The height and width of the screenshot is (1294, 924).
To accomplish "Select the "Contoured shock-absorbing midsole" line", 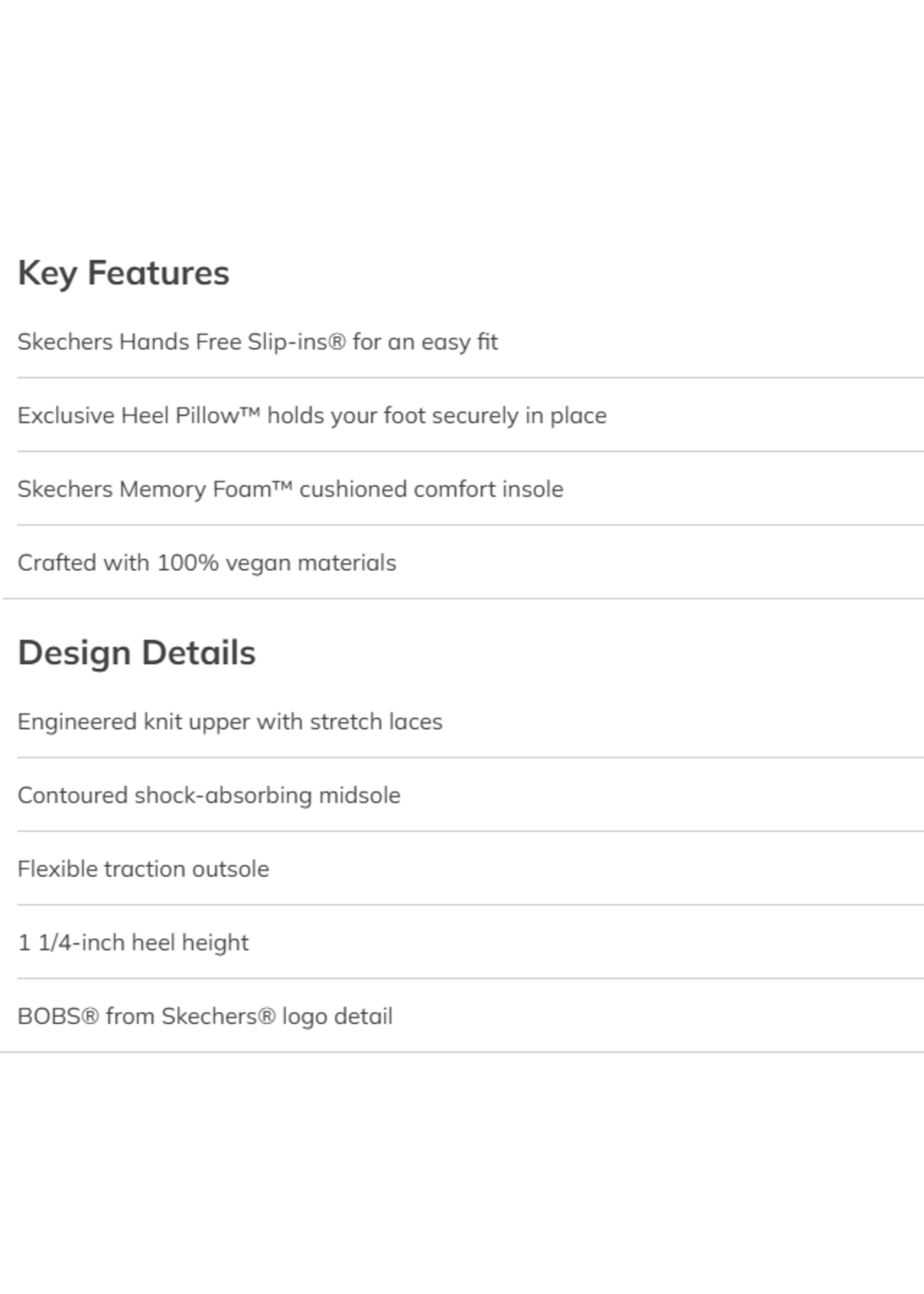I will click(209, 796).
